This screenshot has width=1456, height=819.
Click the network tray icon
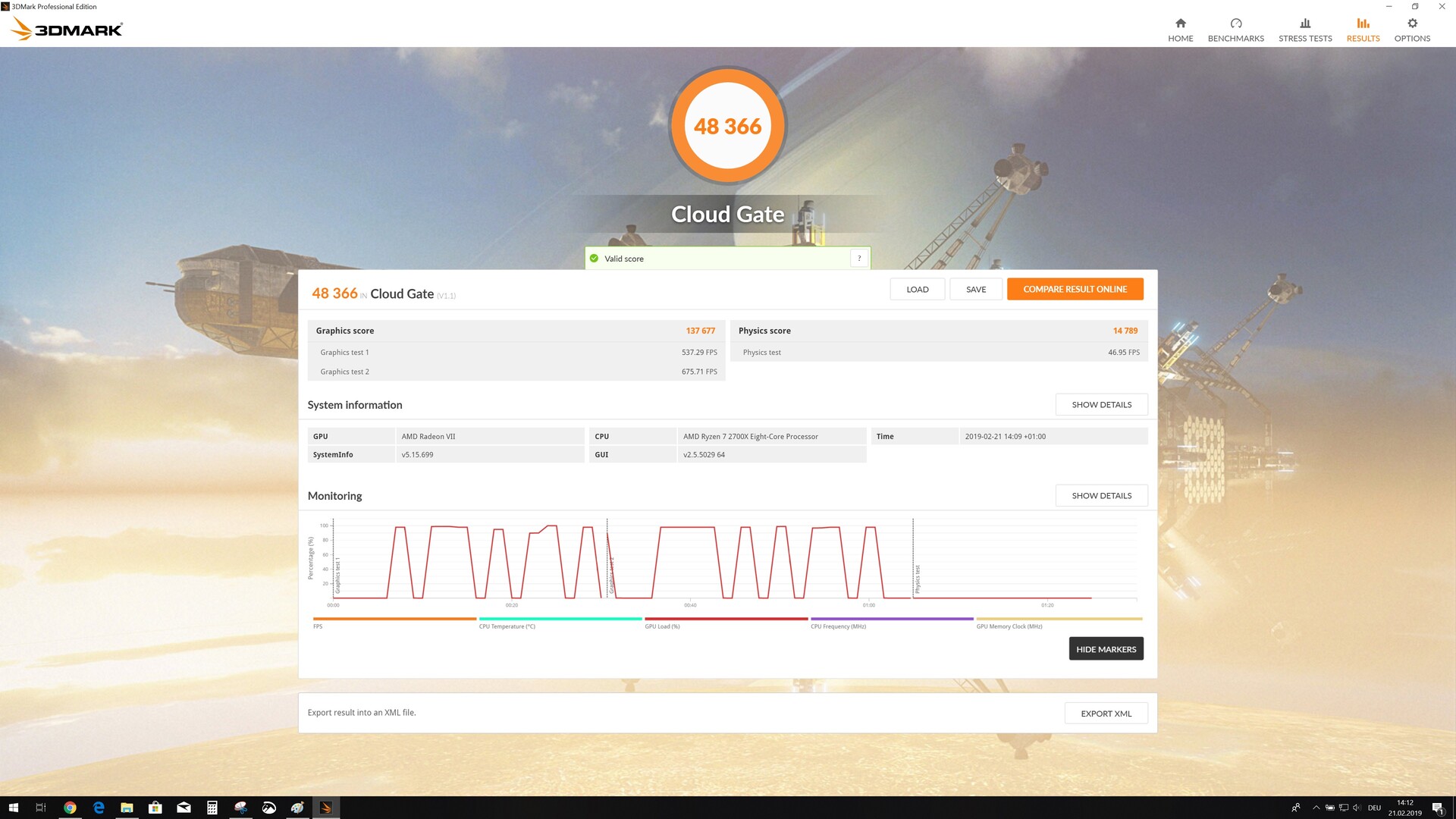[1343, 808]
